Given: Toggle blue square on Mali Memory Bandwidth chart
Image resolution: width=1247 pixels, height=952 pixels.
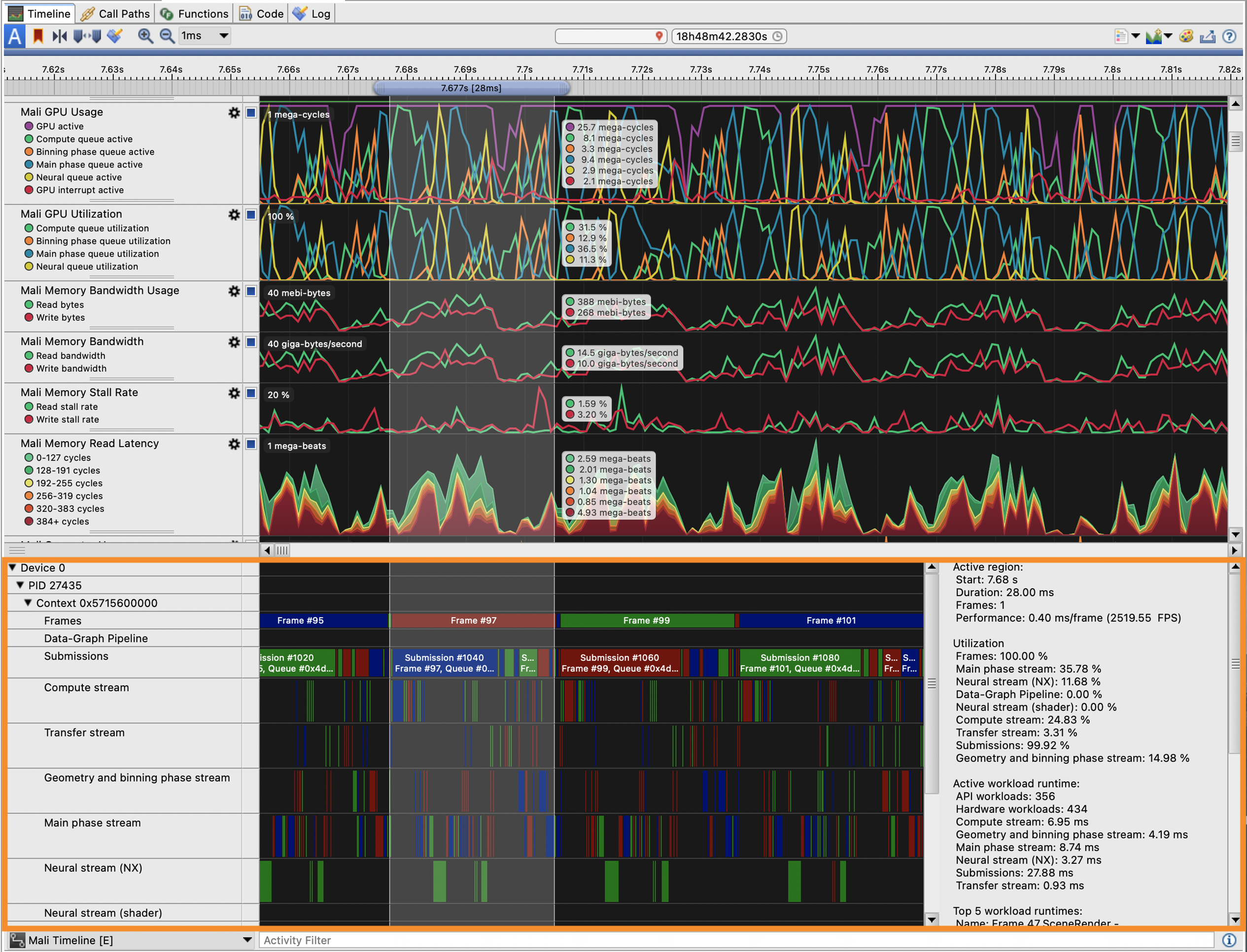Looking at the screenshot, I should tap(251, 342).
